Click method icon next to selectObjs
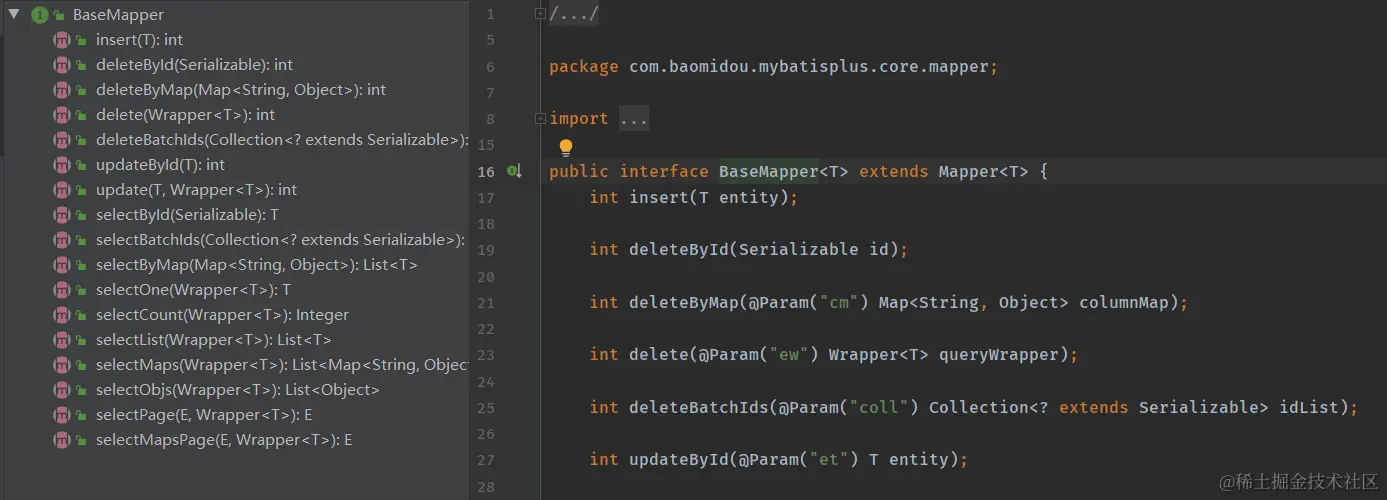This screenshot has height=500, width=1387. click(62, 390)
